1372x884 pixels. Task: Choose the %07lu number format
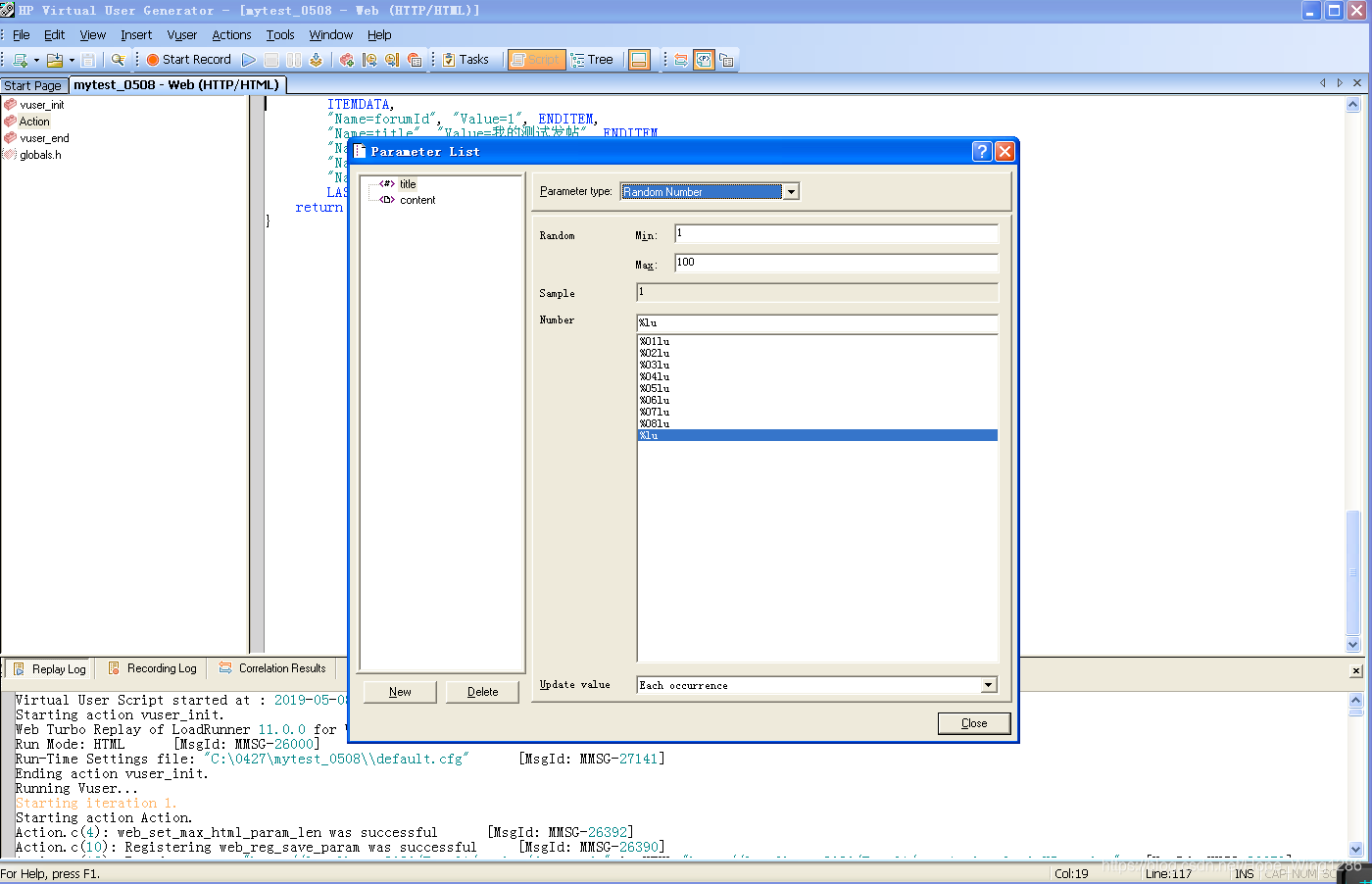[x=817, y=412]
